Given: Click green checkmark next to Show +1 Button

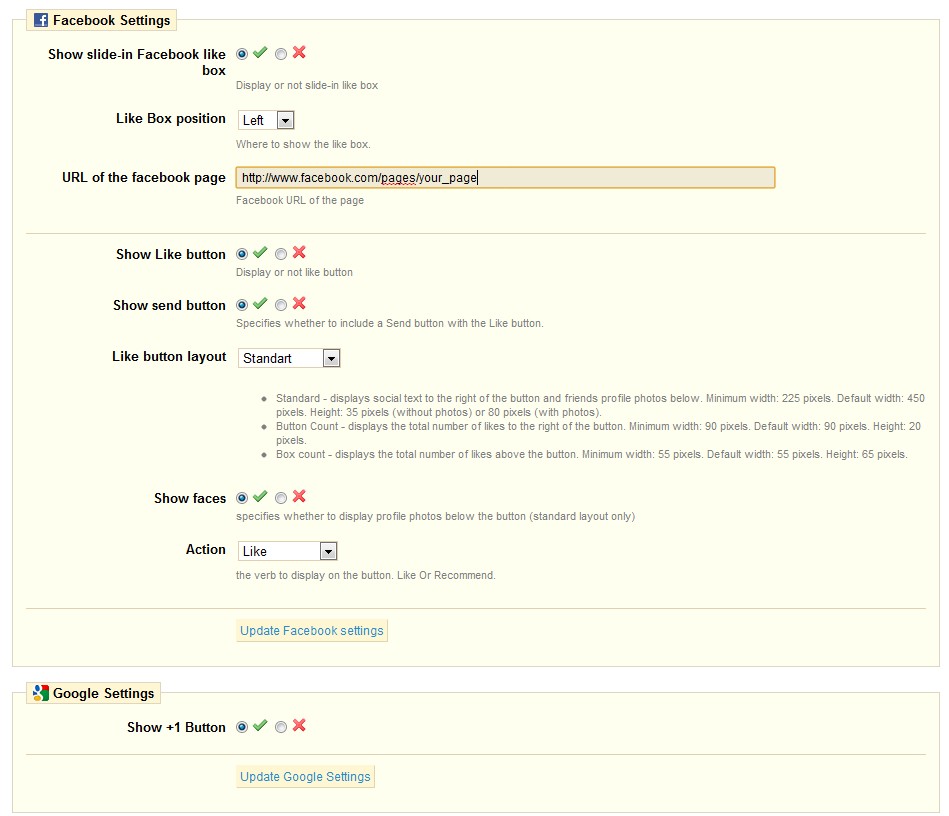Looking at the screenshot, I should [x=260, y=725].
